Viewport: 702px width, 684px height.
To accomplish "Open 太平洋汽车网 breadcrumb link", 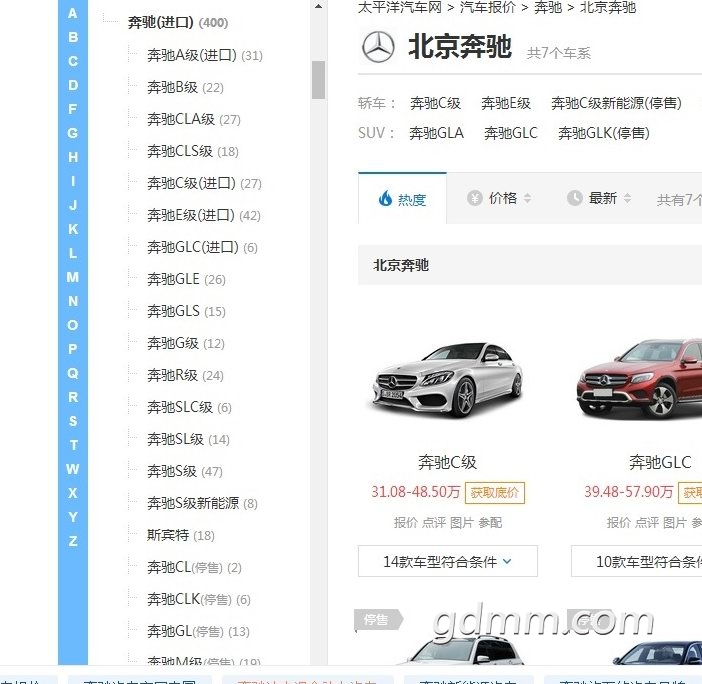I will pos(400,7).
